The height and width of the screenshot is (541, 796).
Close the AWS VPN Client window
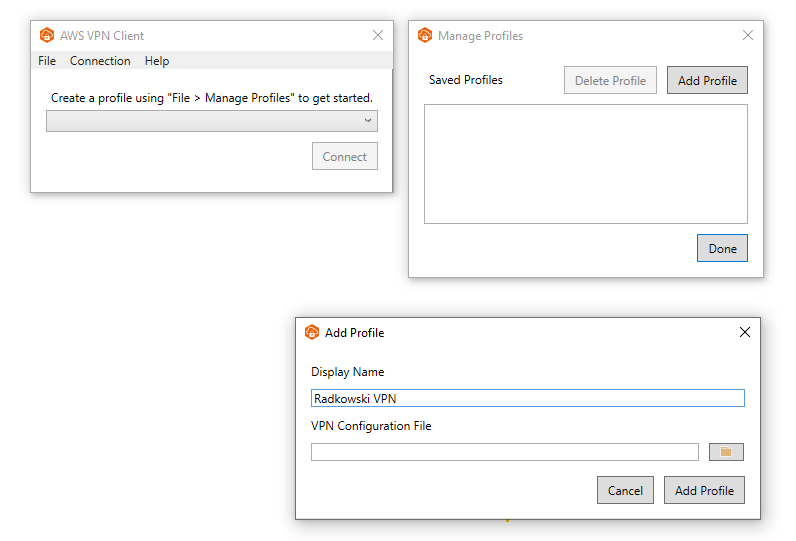378,35
